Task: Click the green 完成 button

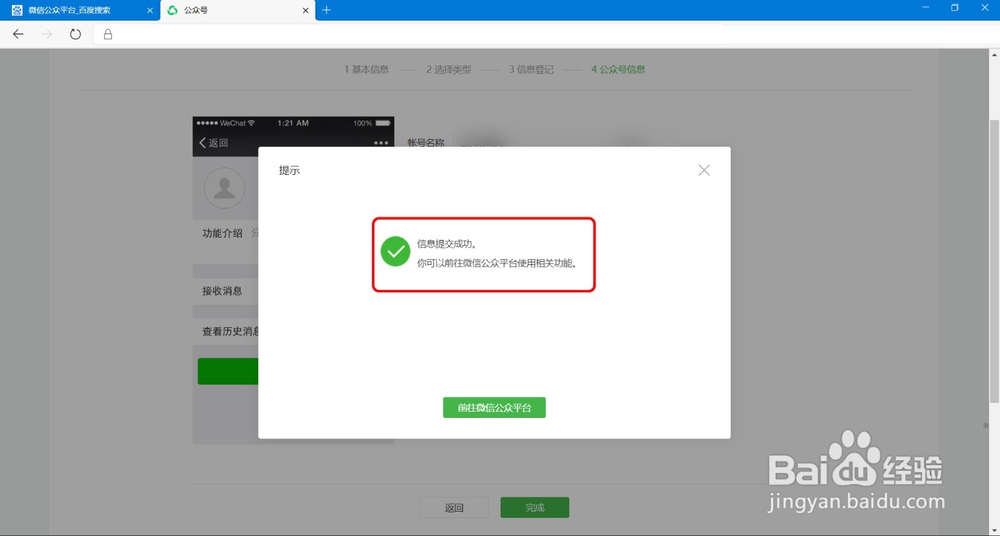Action: (x=535, y=508)
